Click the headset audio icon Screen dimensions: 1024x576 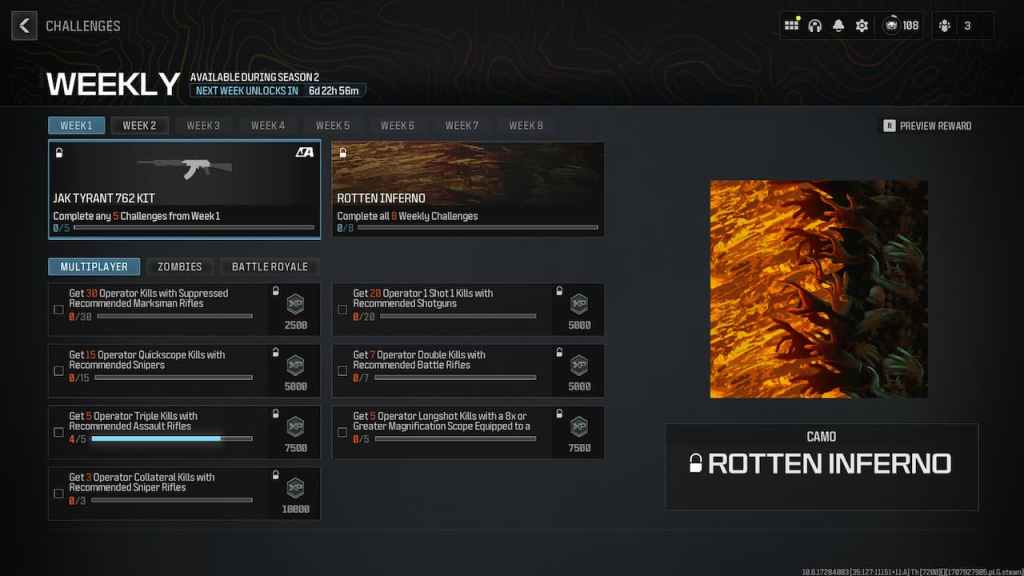click(x=815, y=25)
